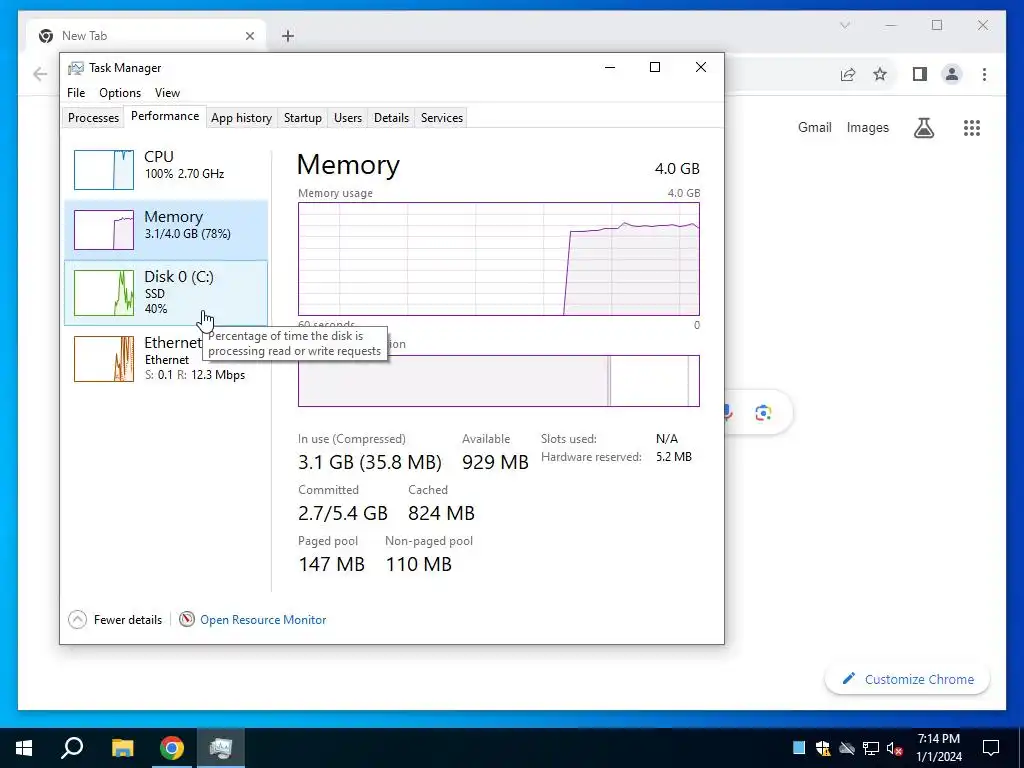The height and width of the screenshot is (768, 1024).
Task: Open the notification center icon
Action: (x=991, y=748)
